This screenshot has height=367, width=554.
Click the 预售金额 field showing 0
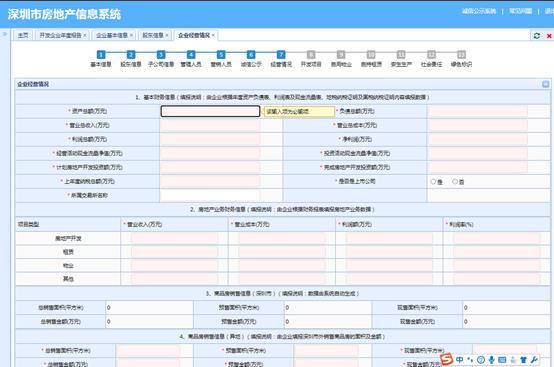328,322
